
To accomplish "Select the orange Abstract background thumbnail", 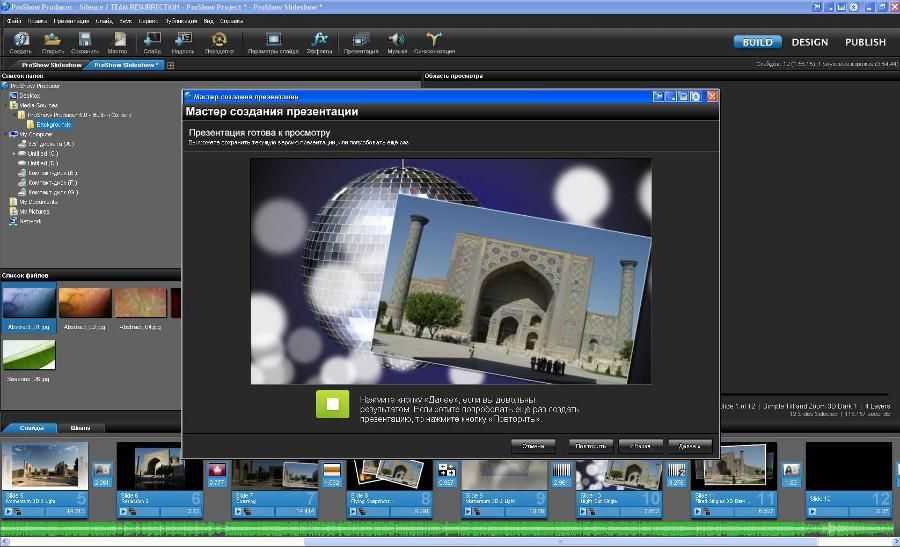I will (85, 302).
